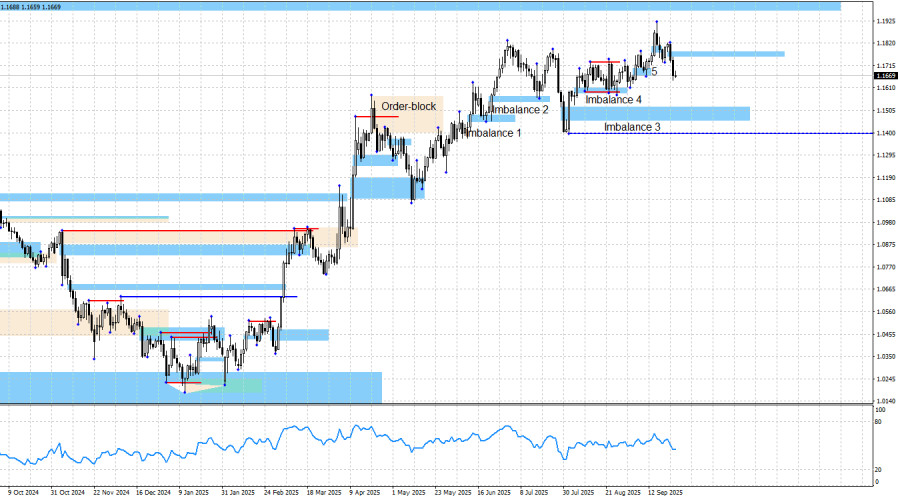Screen dimensions: 900x500
Task: Select the blue oscillator line in indicator panel
Action: (300, 436)
